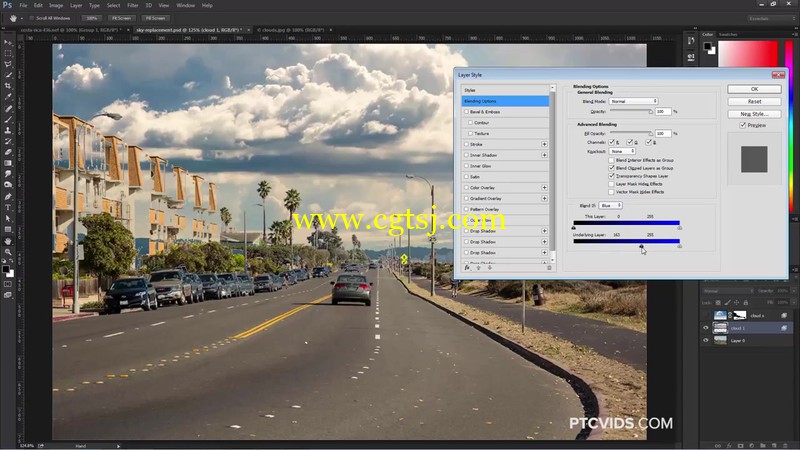Click the Fit Screen button
Viewport: 800px width, 450px height.
pos(121,18)
